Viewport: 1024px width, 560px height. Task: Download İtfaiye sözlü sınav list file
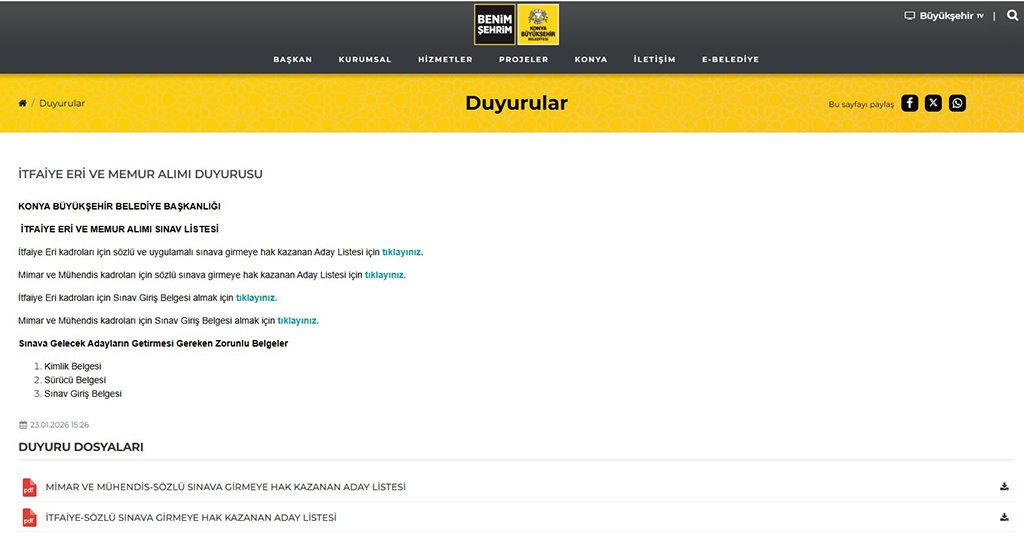(x=1004, y=517)
